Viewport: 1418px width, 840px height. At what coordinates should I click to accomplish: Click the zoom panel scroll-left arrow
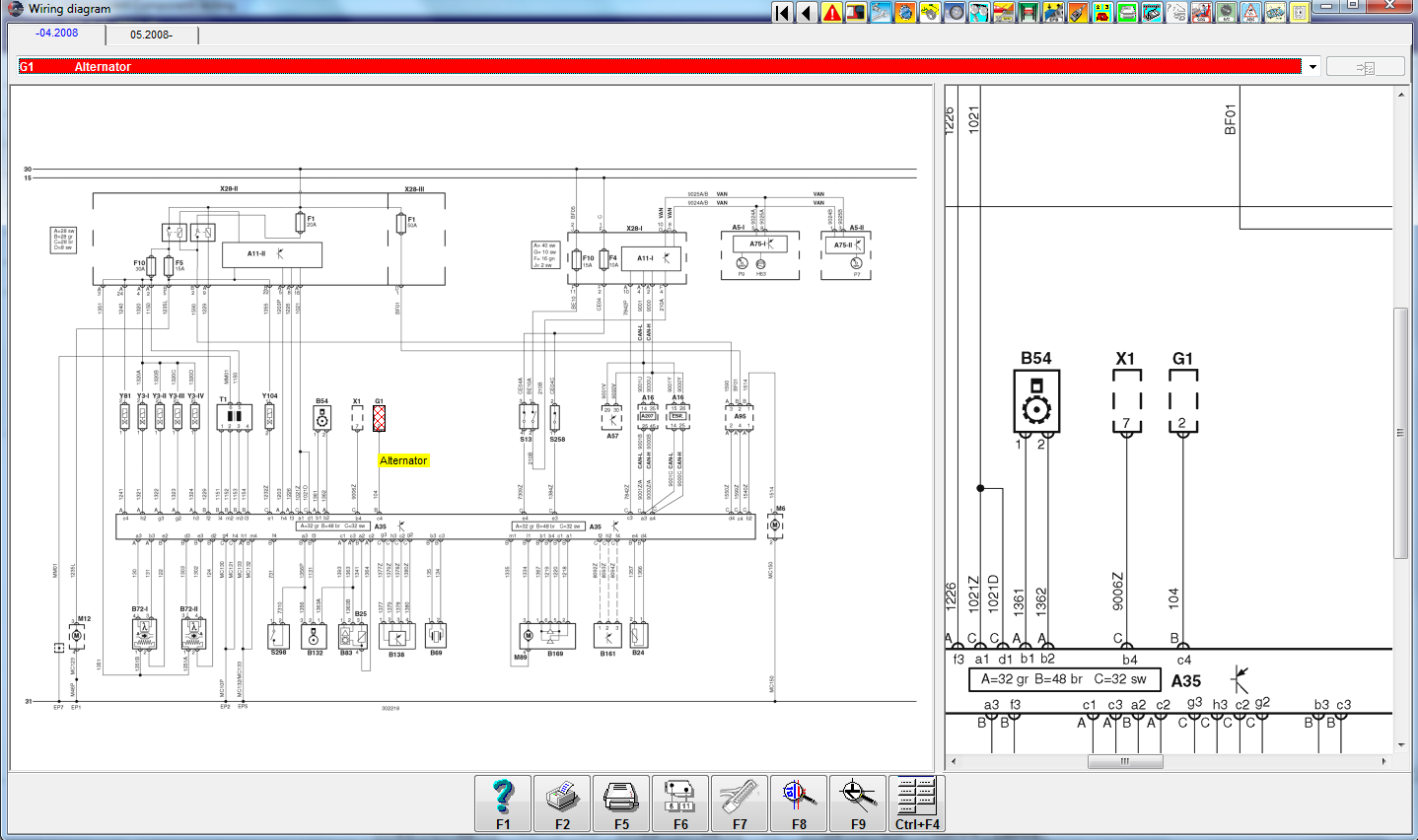pos(953,761)
